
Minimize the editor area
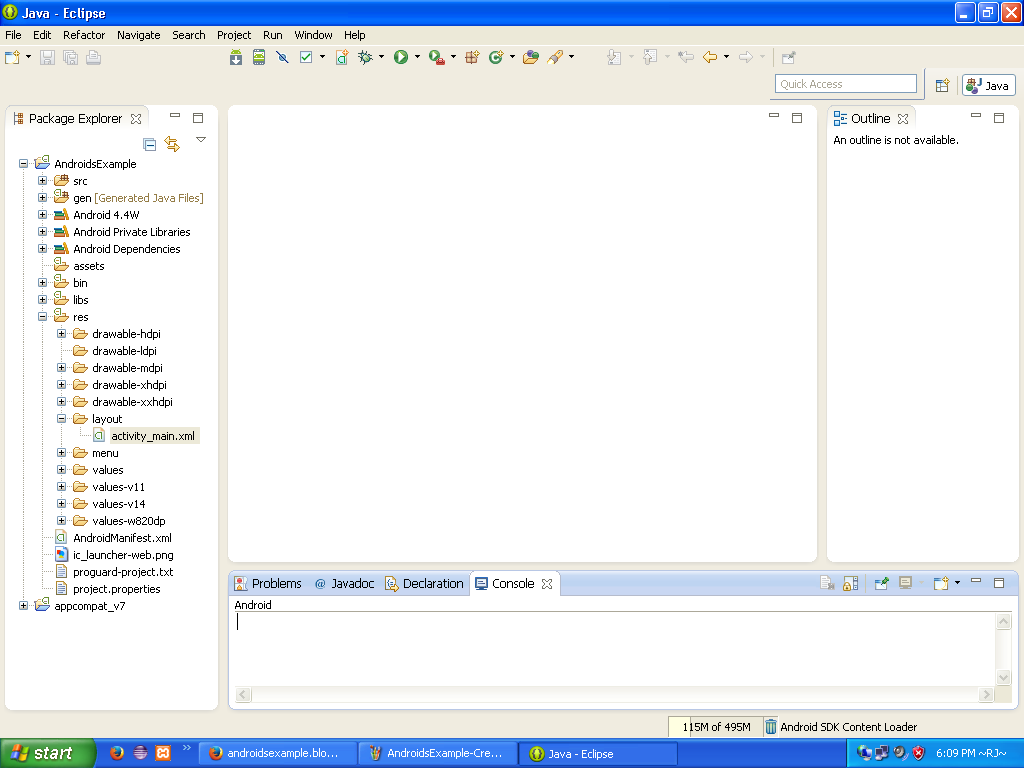coord(774,116)
